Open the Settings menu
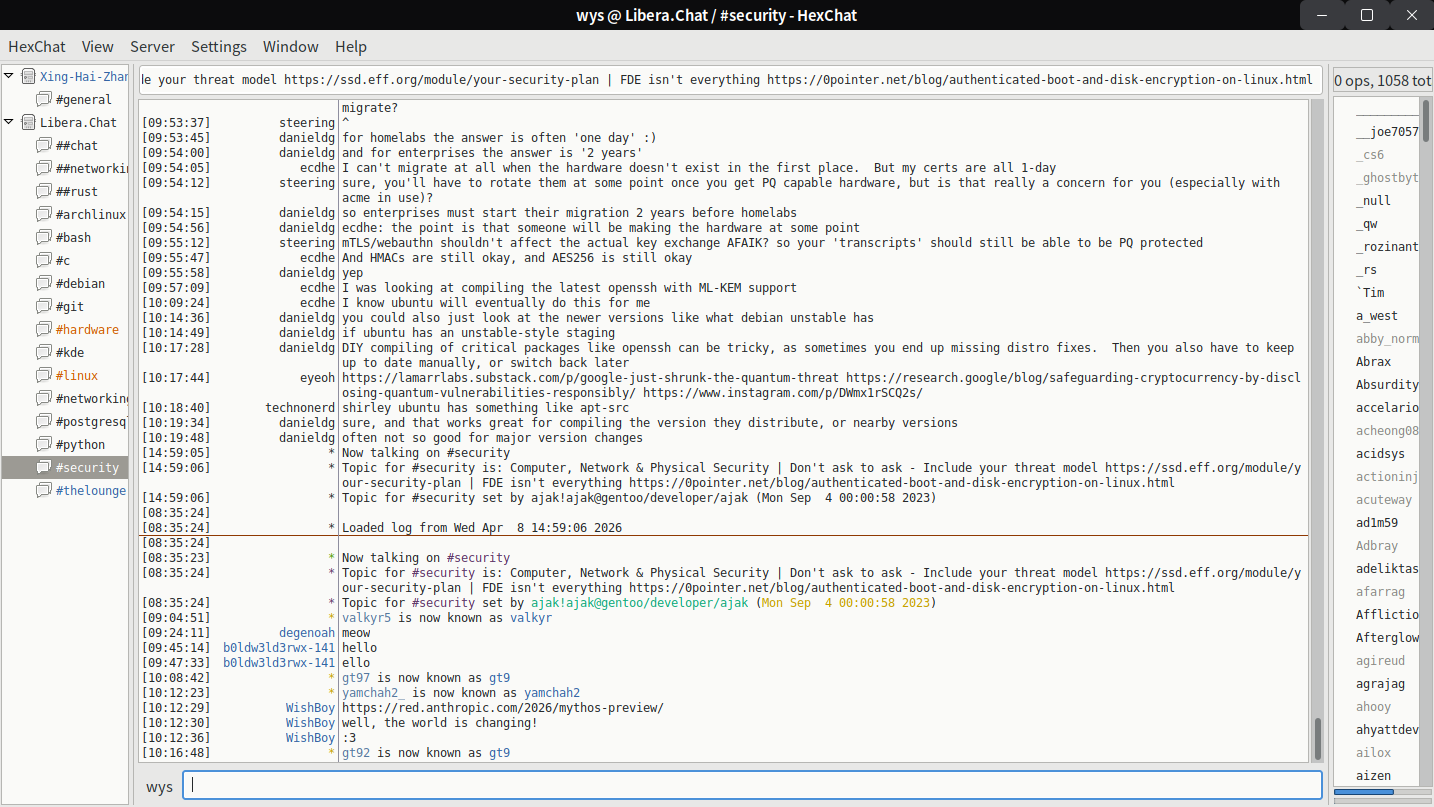Screen dimensions: 1434x807 pos(218,46)
